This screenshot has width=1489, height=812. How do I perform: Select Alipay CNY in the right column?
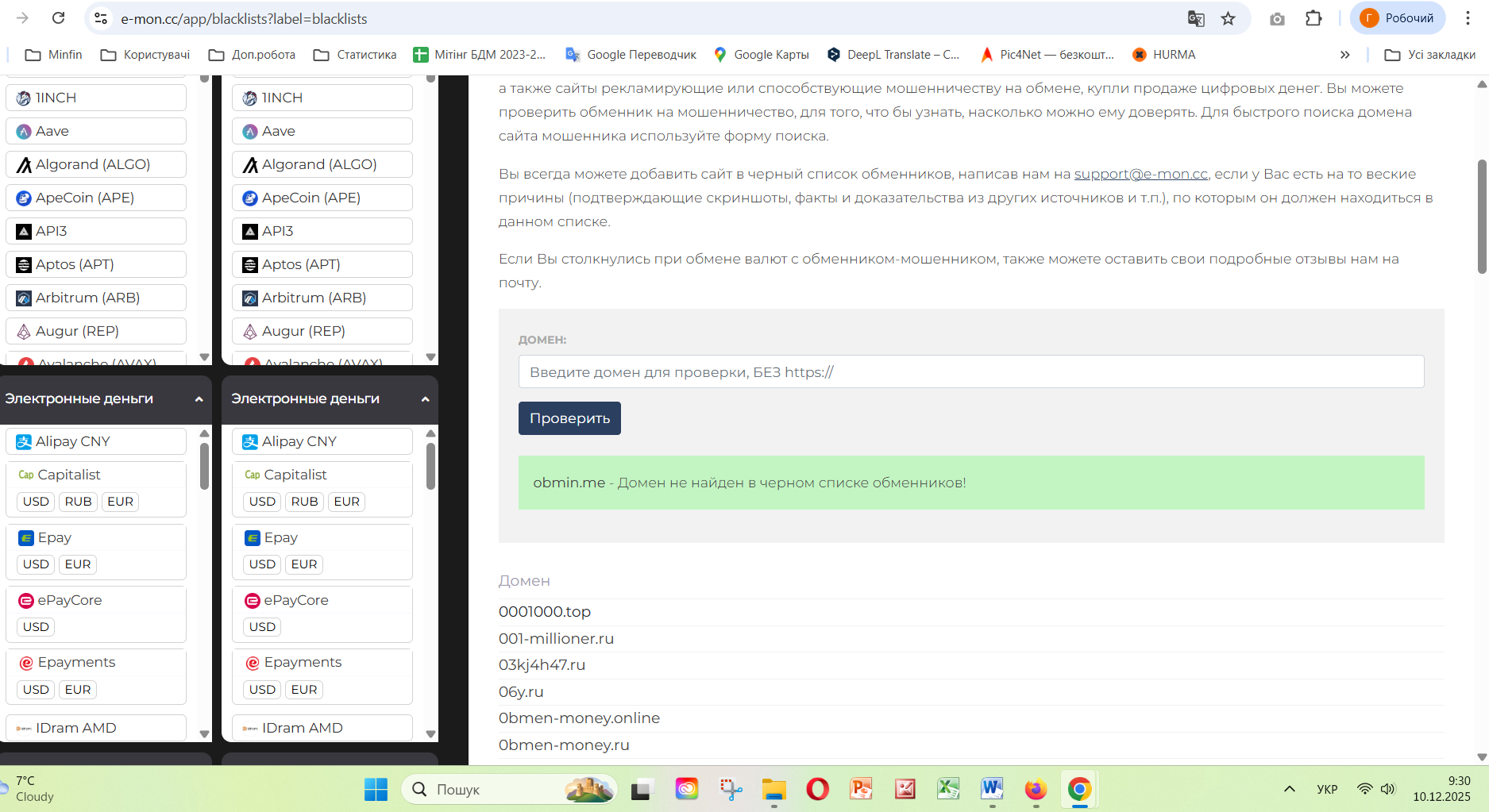[322, 441]
